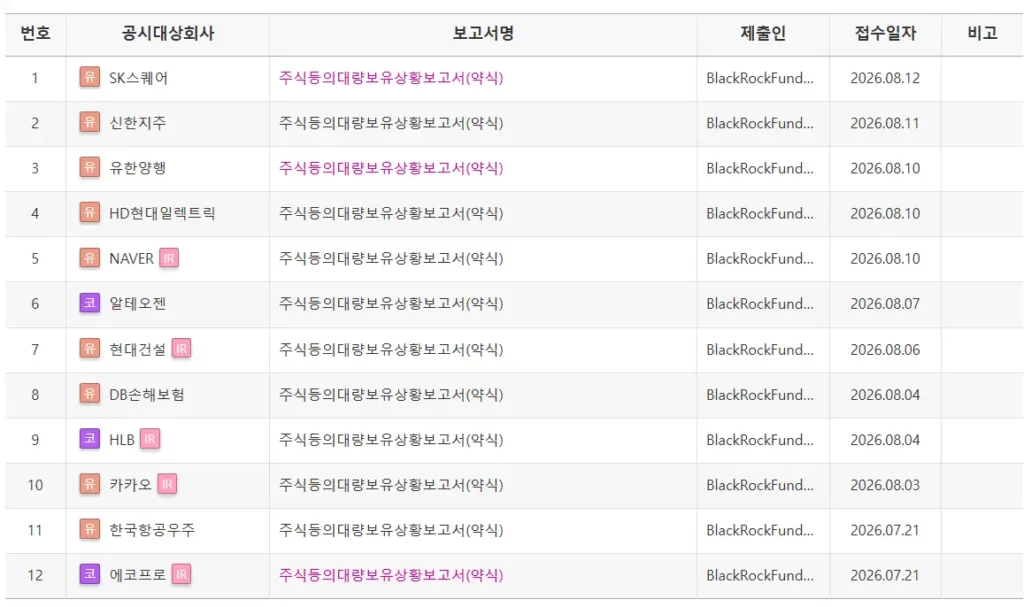Click the 공시대상회사 column header
Screen dimensions: 1024x607
click(168, 33)
